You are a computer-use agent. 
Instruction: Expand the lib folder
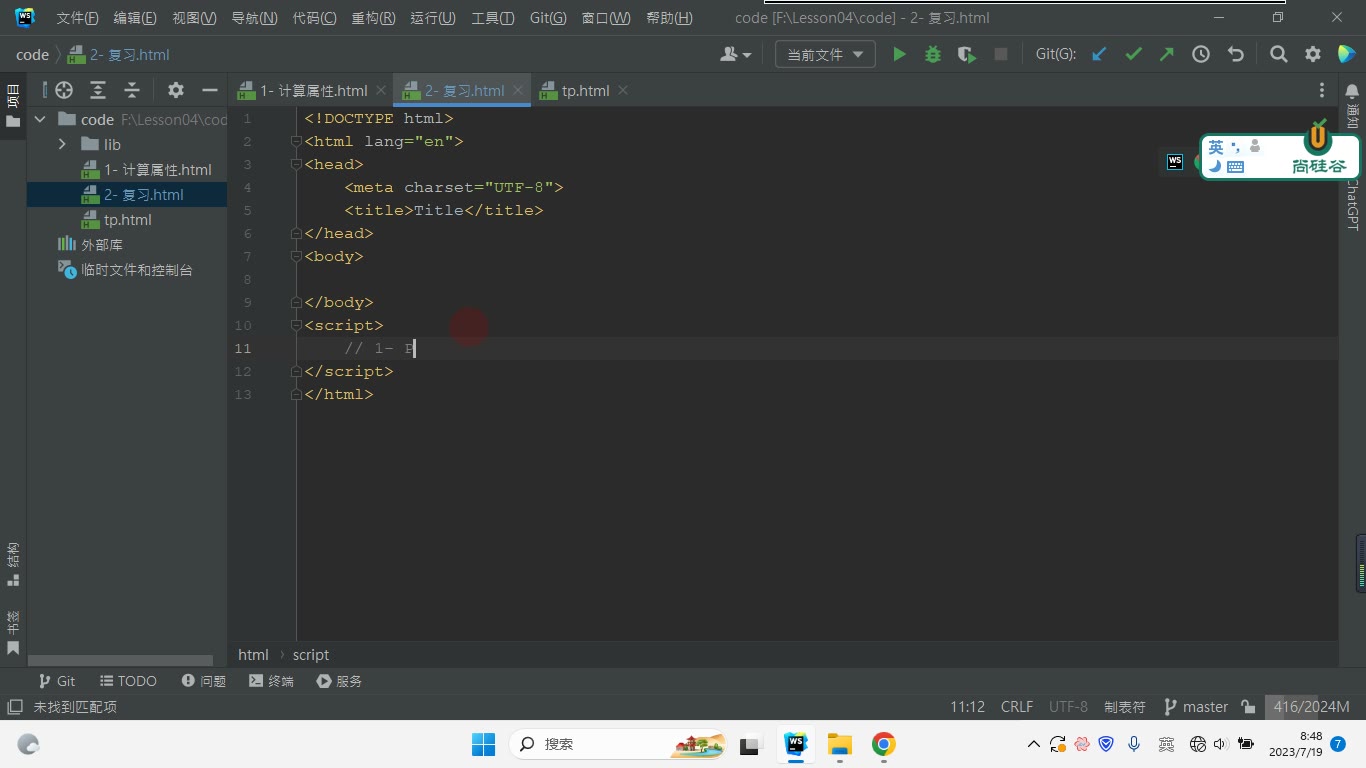click(62, 144)
